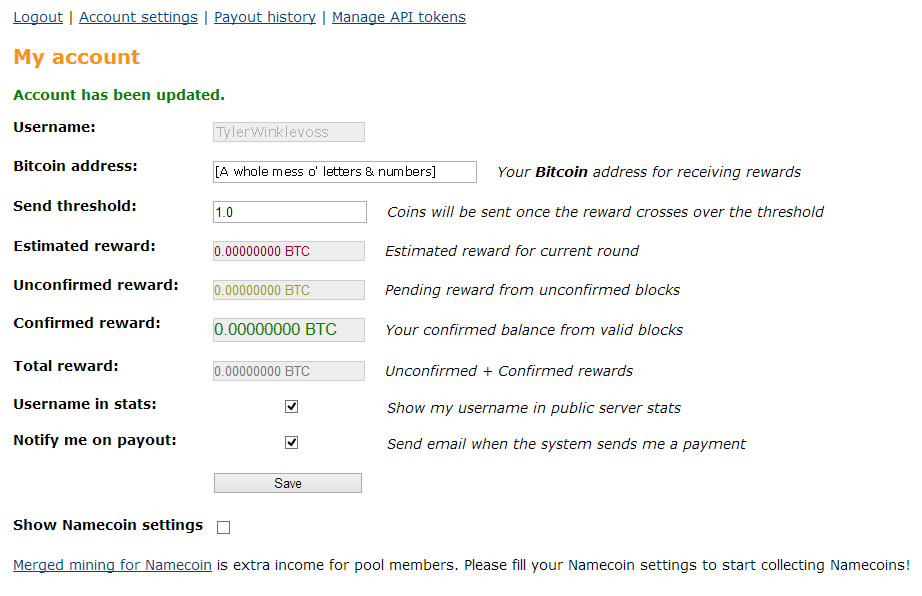
Task: Focus the Send threshold field
Action: click(x=290, y=212)
